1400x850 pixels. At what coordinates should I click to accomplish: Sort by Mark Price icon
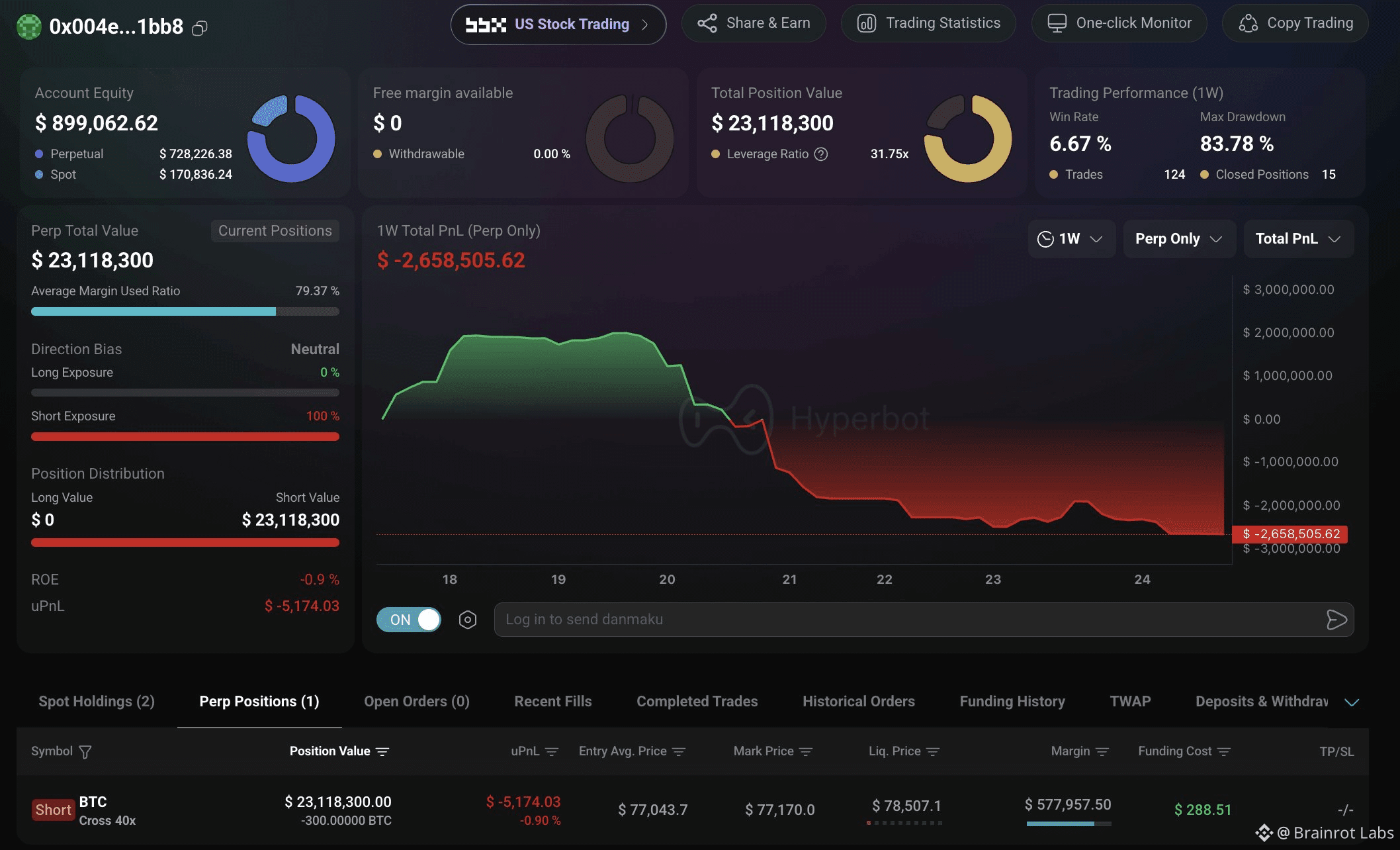click(806, 751)
